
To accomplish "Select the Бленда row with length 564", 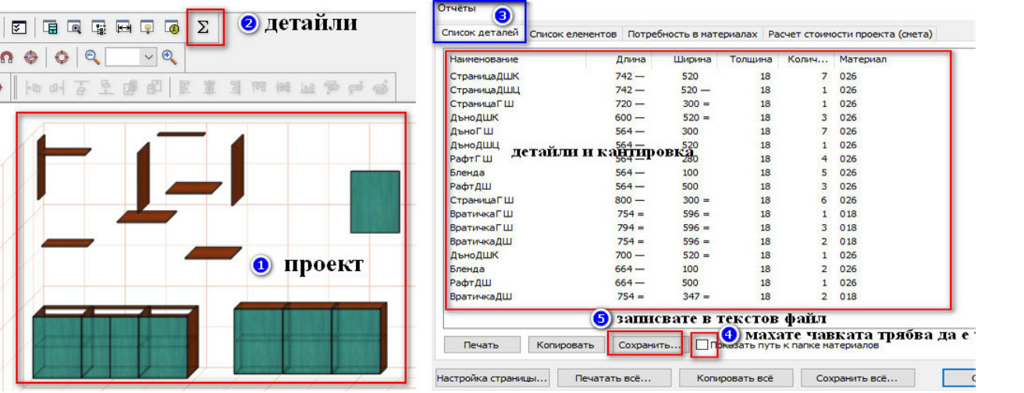I will pos(697,172).
